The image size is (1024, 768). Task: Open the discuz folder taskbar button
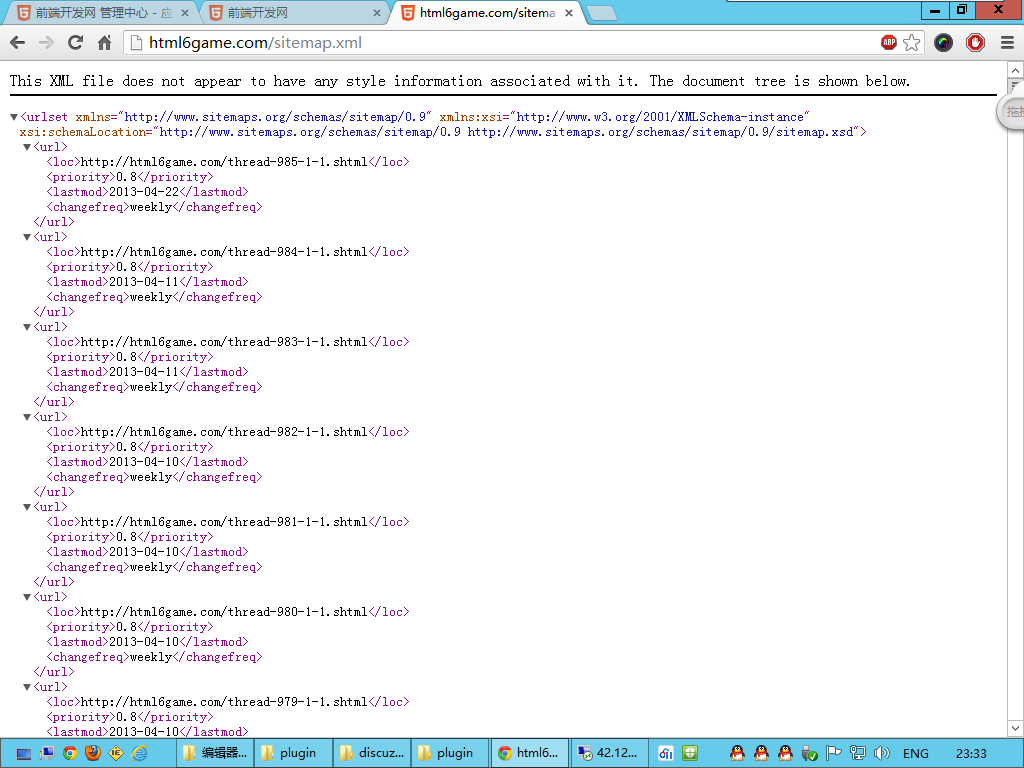coord(372,754)
